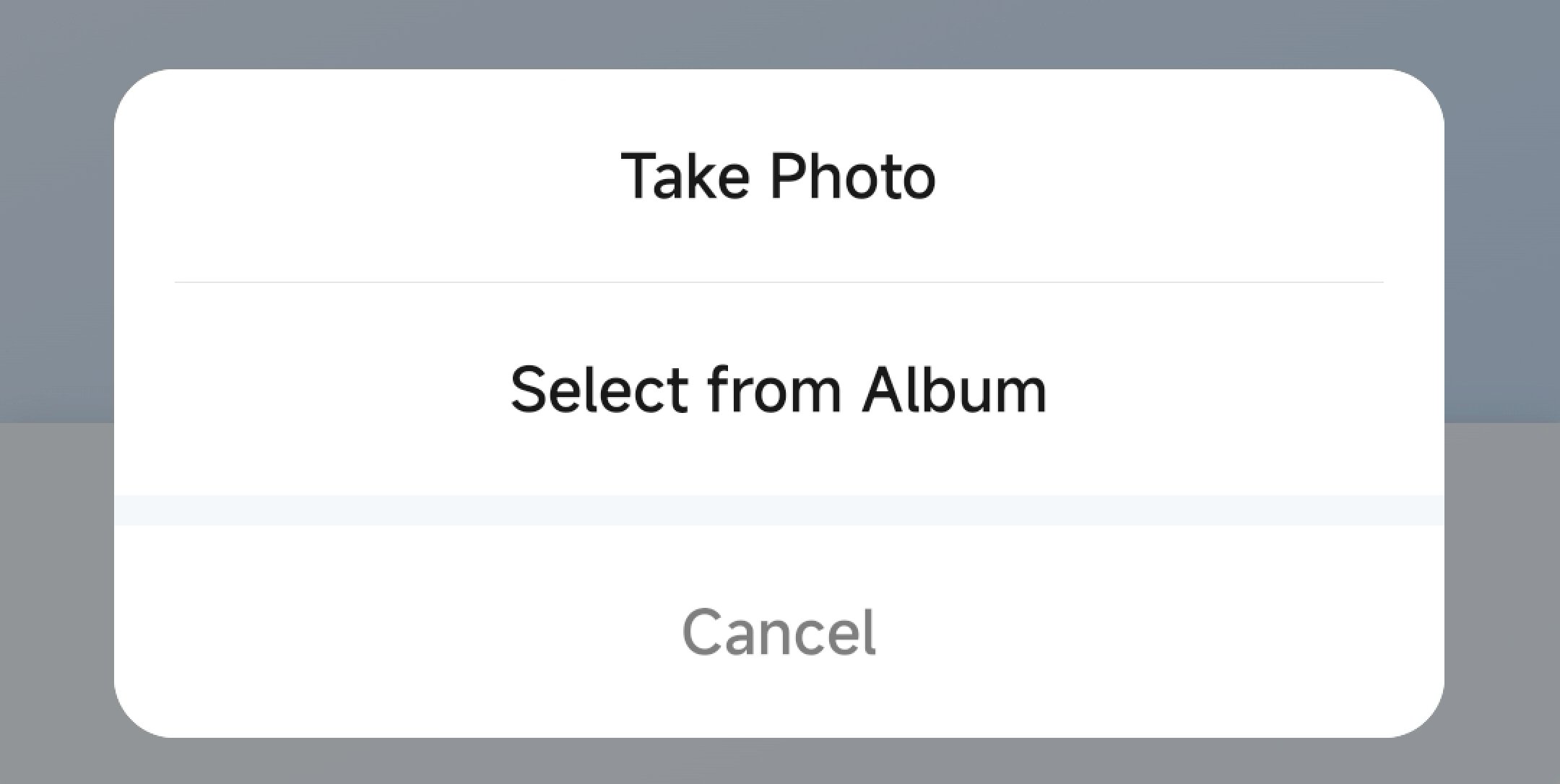Start capturing a new photo

coord(779,176)
